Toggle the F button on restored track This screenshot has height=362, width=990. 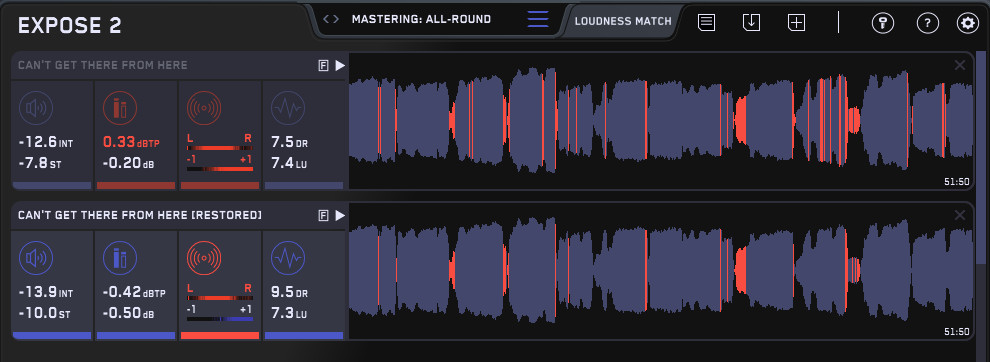[323, 216]
